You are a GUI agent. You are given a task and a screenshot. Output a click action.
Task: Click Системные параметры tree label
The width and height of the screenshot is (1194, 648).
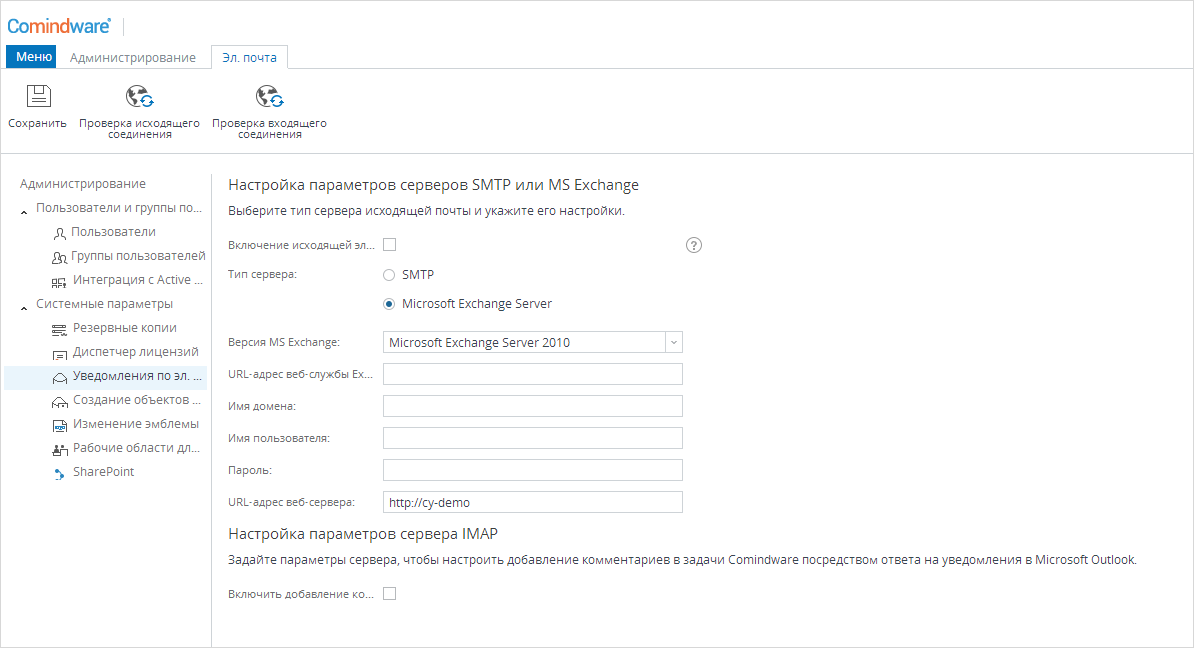[104, 304]
